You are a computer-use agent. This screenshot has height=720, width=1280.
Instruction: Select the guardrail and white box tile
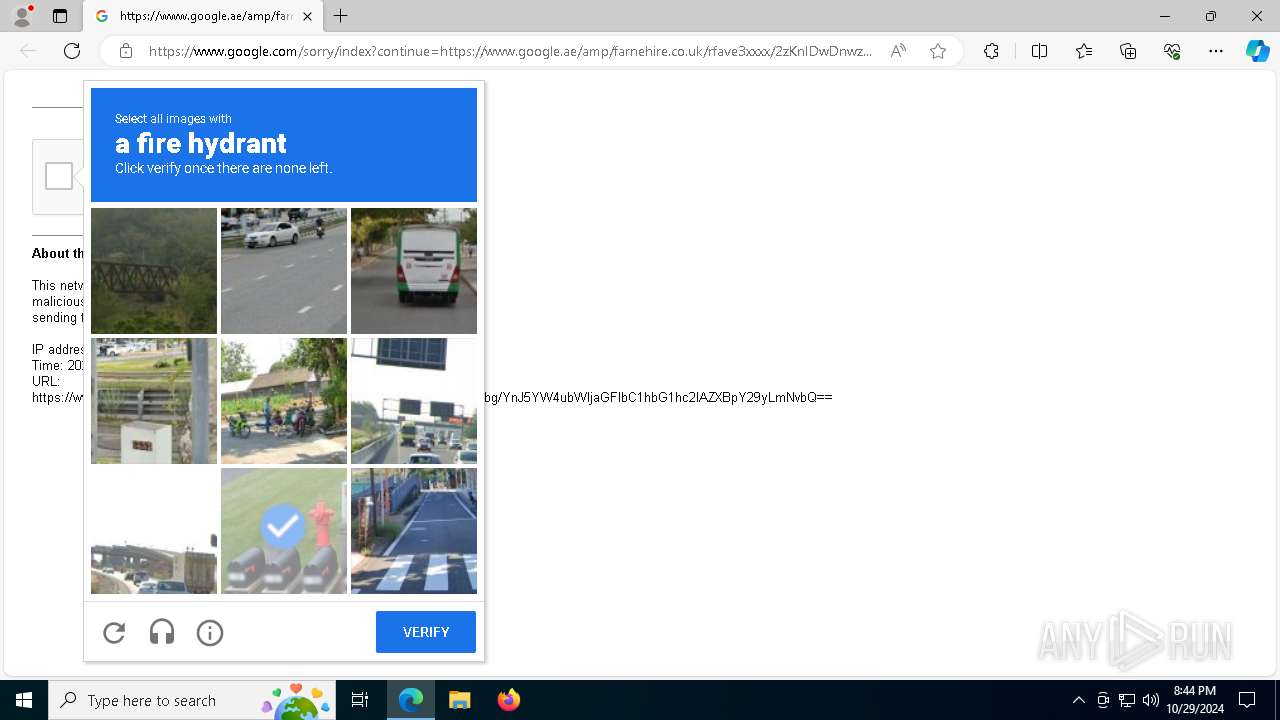pyautogui.click(x=154, y=401)
